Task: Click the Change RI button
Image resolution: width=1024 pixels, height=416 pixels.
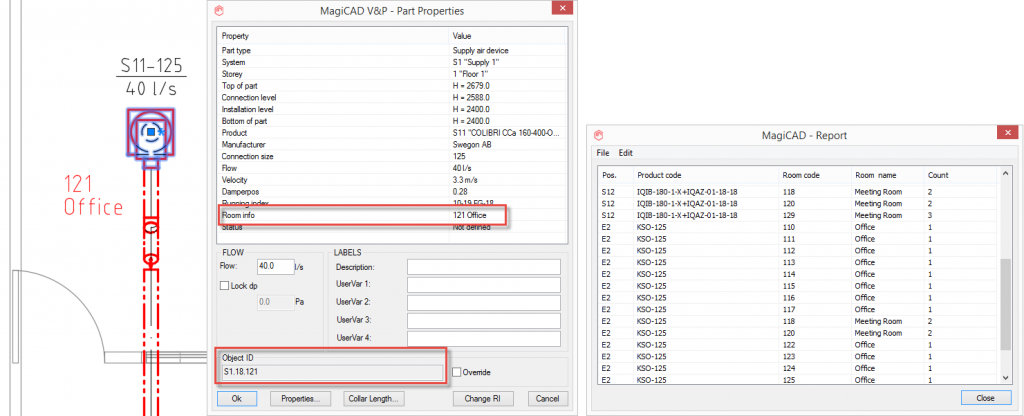Action: [483, 398]
